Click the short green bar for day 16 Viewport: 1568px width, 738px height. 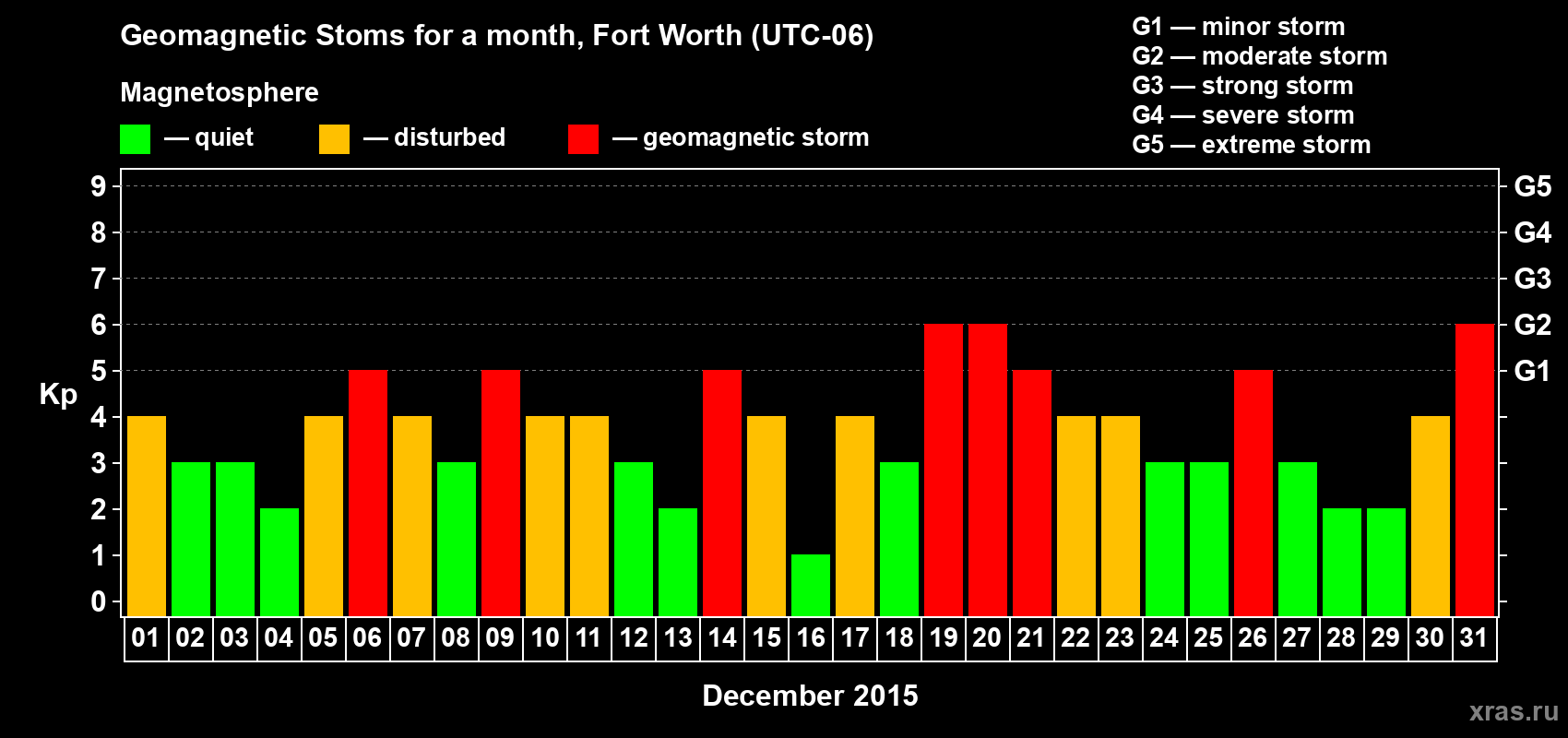point(811,585)
